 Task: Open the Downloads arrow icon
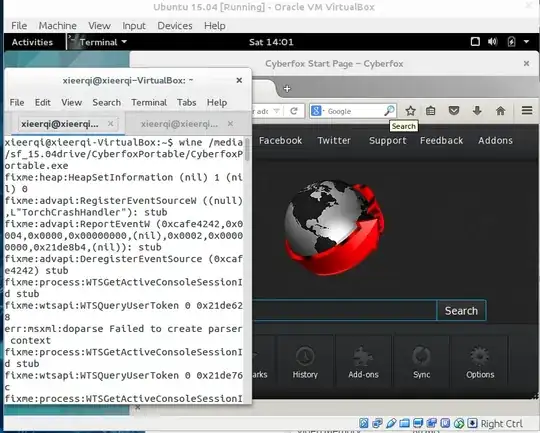(477, 111)
